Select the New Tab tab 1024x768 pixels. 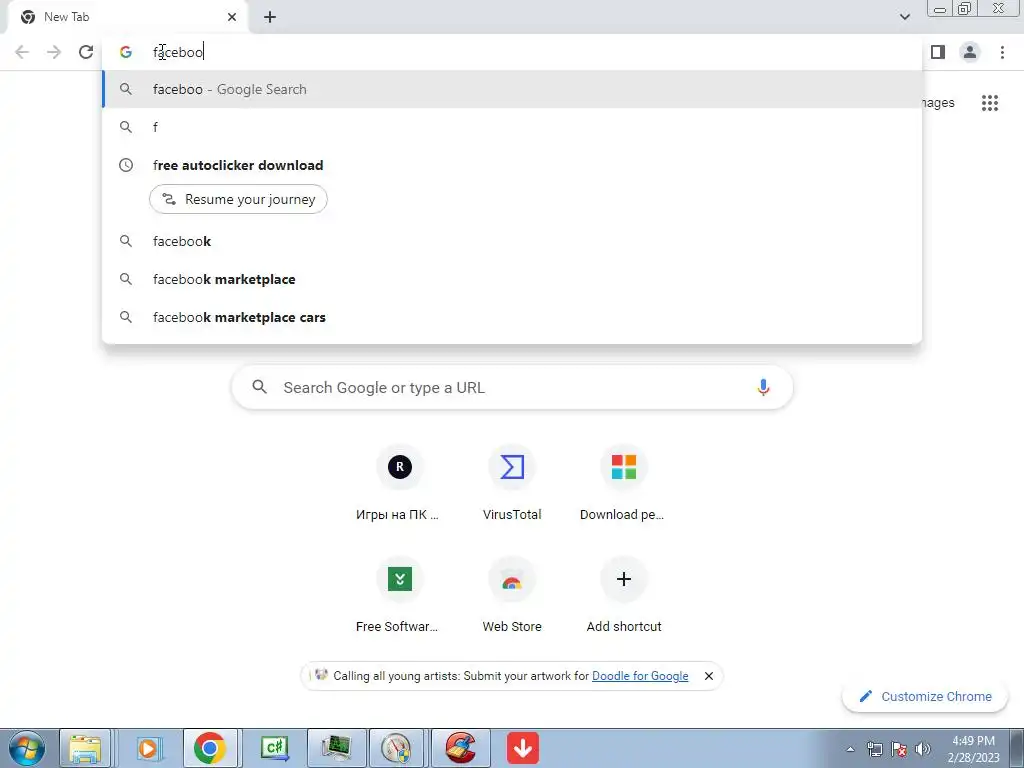click(x=128, y=17)
